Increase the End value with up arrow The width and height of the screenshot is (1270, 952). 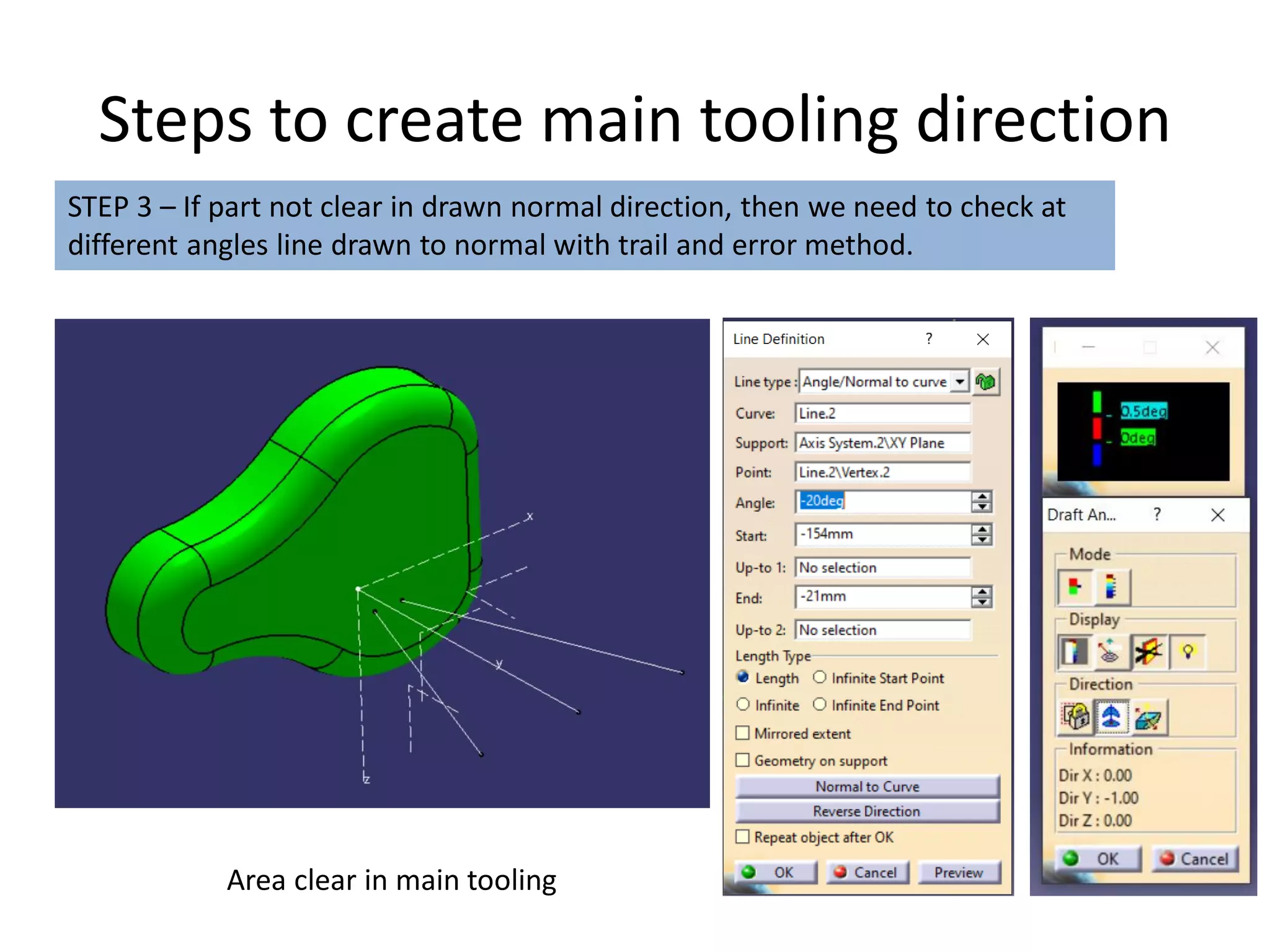tap(982, 592)
